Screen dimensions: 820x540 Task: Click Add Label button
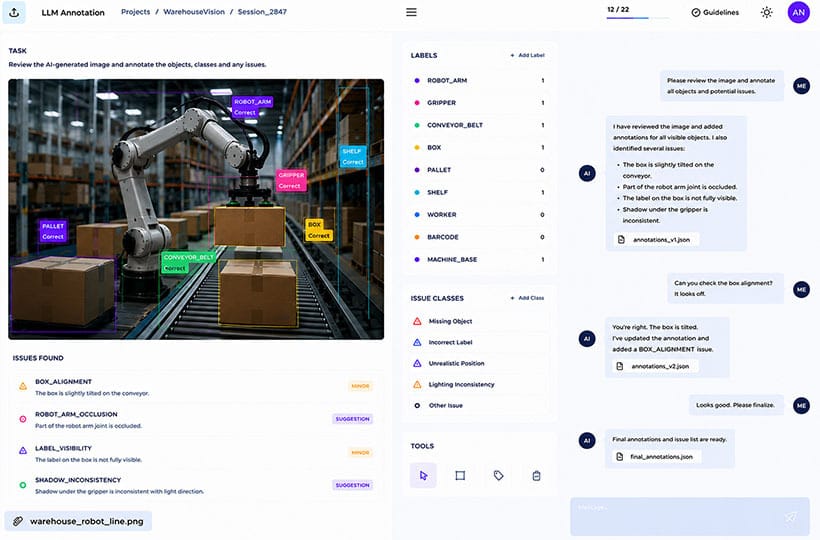tap(527, 55)
